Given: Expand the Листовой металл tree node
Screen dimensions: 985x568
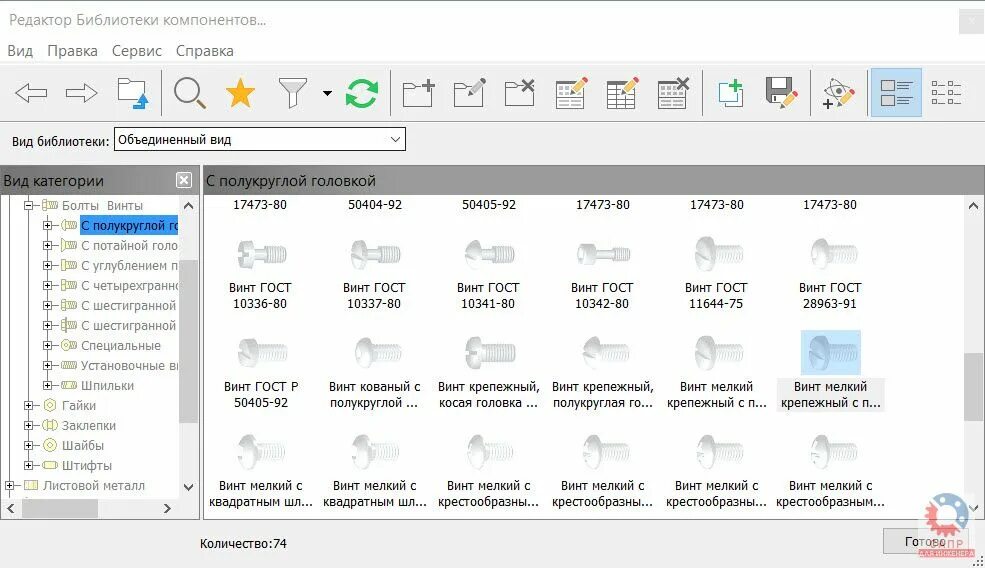Looking at the screenshot, I should click(9, 485).
